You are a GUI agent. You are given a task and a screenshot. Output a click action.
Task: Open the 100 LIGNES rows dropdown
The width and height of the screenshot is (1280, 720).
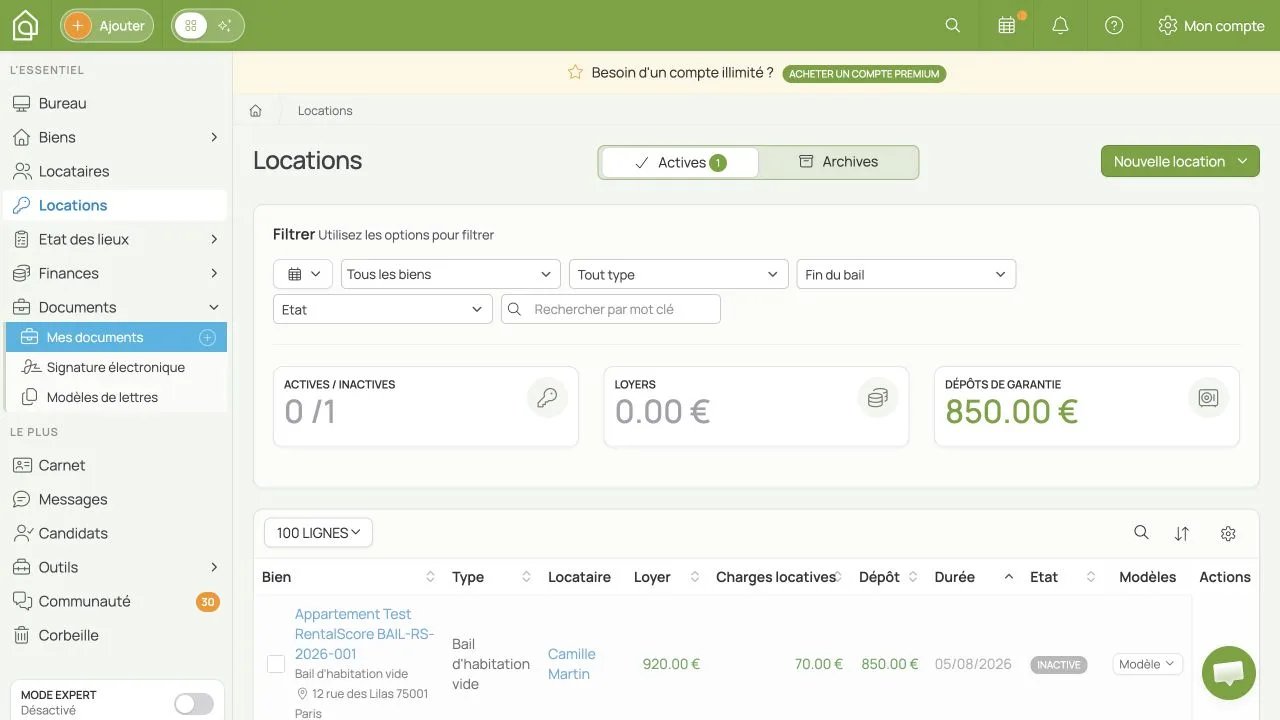coord(318,533)
